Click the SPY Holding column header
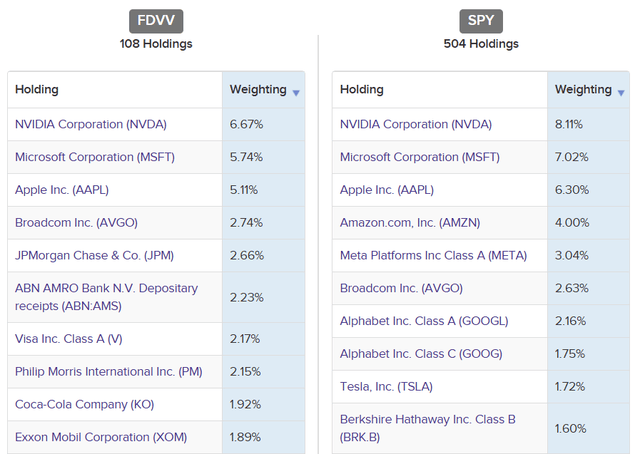 coord(362,90)
